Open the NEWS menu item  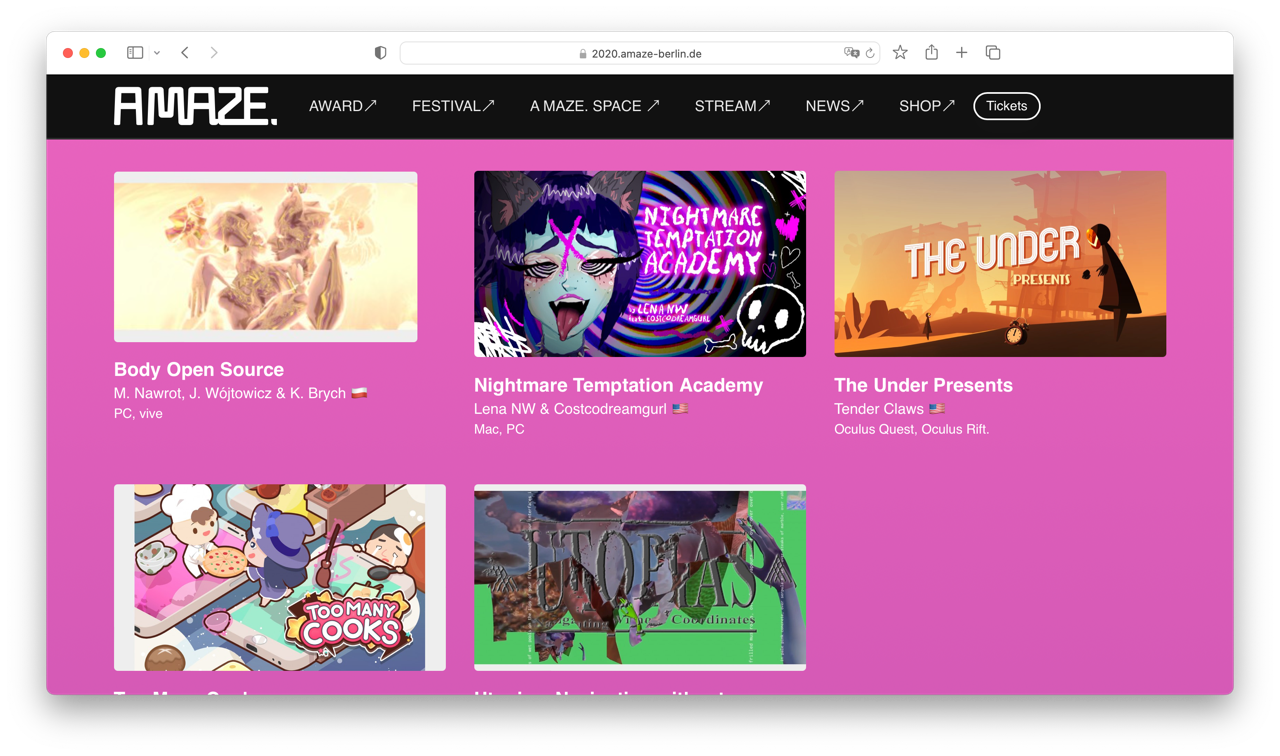tap(834, 106)
